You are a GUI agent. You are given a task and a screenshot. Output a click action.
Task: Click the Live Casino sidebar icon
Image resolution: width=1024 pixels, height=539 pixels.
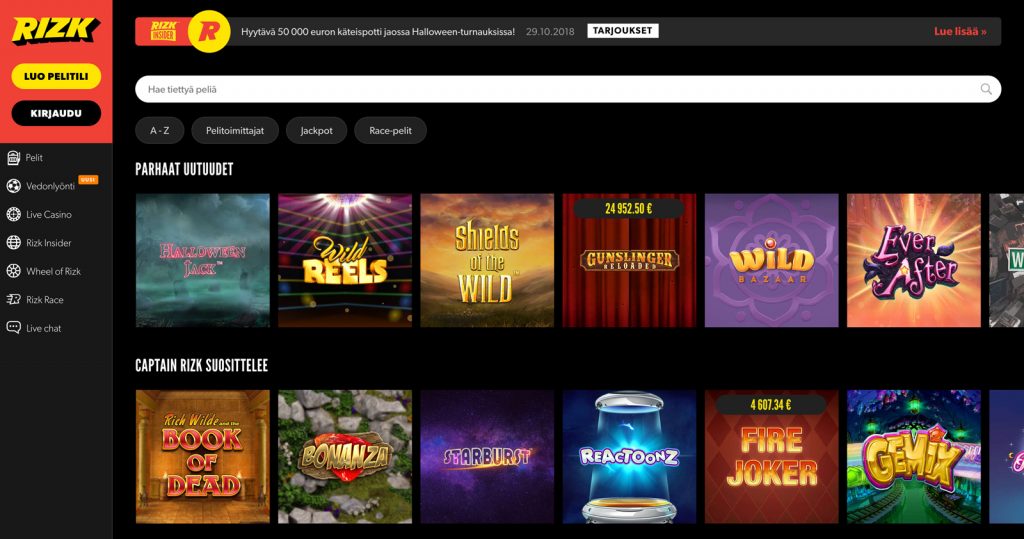point(14,214)
